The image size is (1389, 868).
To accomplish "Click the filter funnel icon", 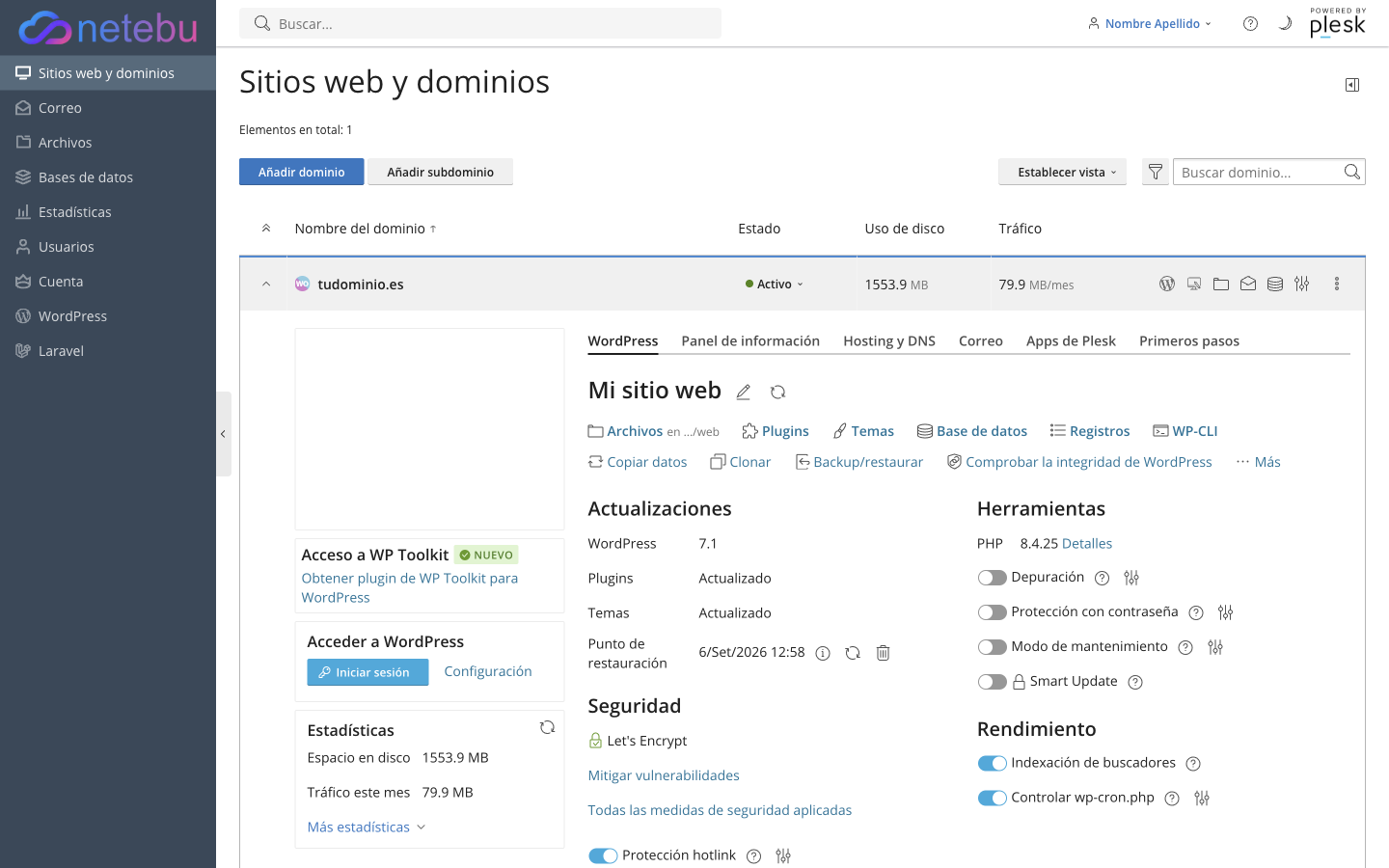I will (x=1155, y=172).
